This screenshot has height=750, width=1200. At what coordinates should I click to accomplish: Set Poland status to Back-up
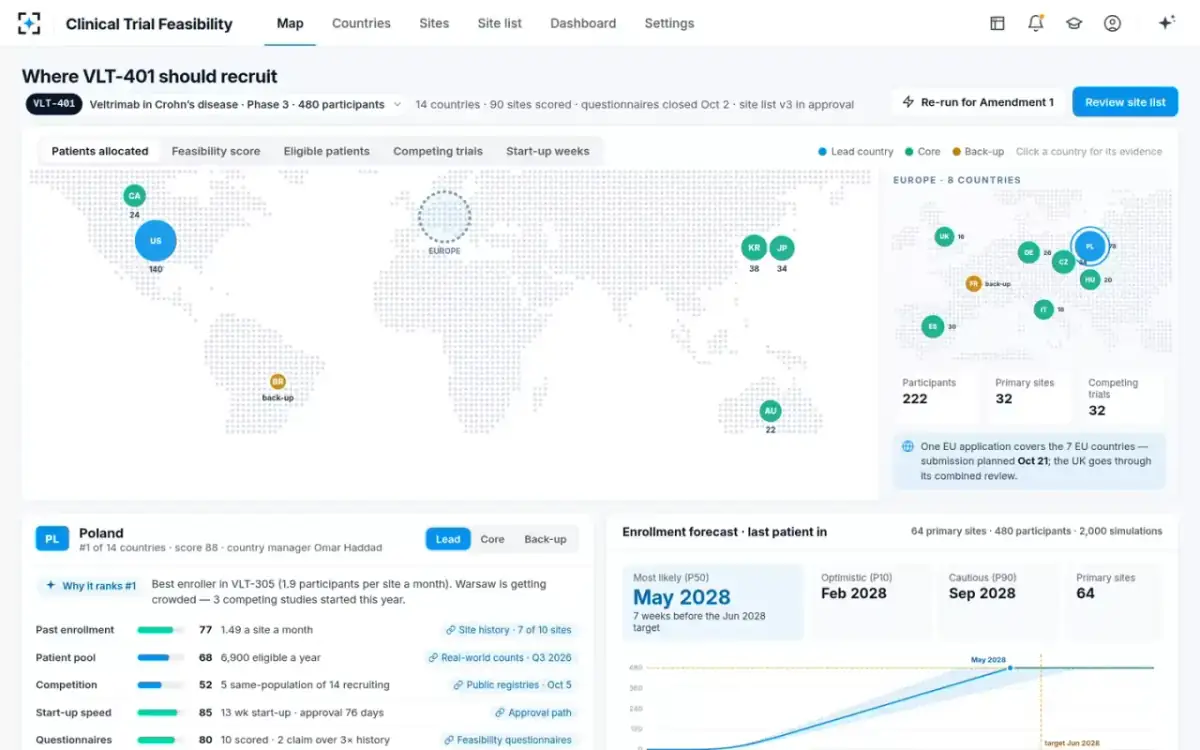coord(545,539)
